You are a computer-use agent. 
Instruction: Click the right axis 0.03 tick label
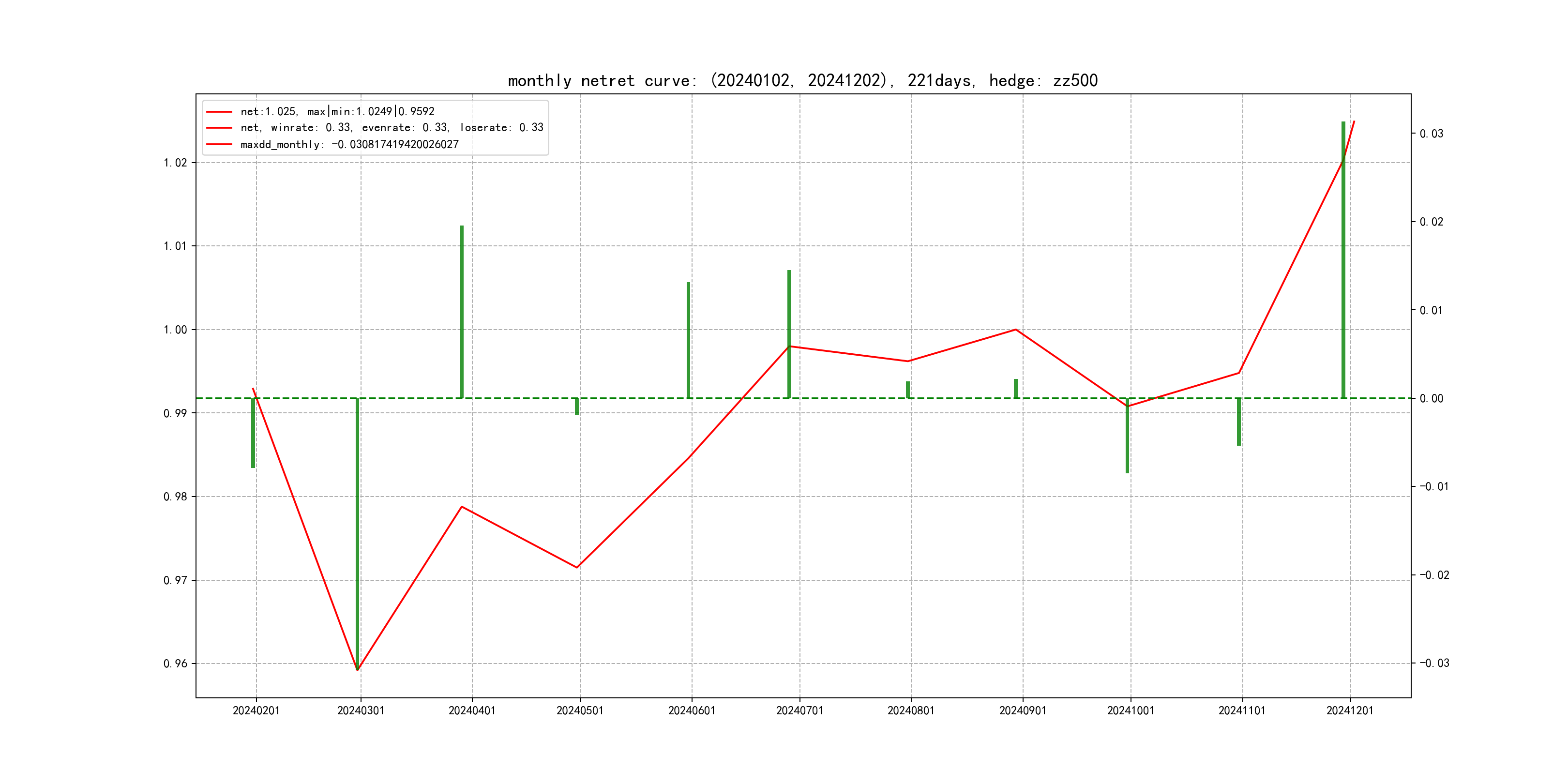pos(1431,134)
